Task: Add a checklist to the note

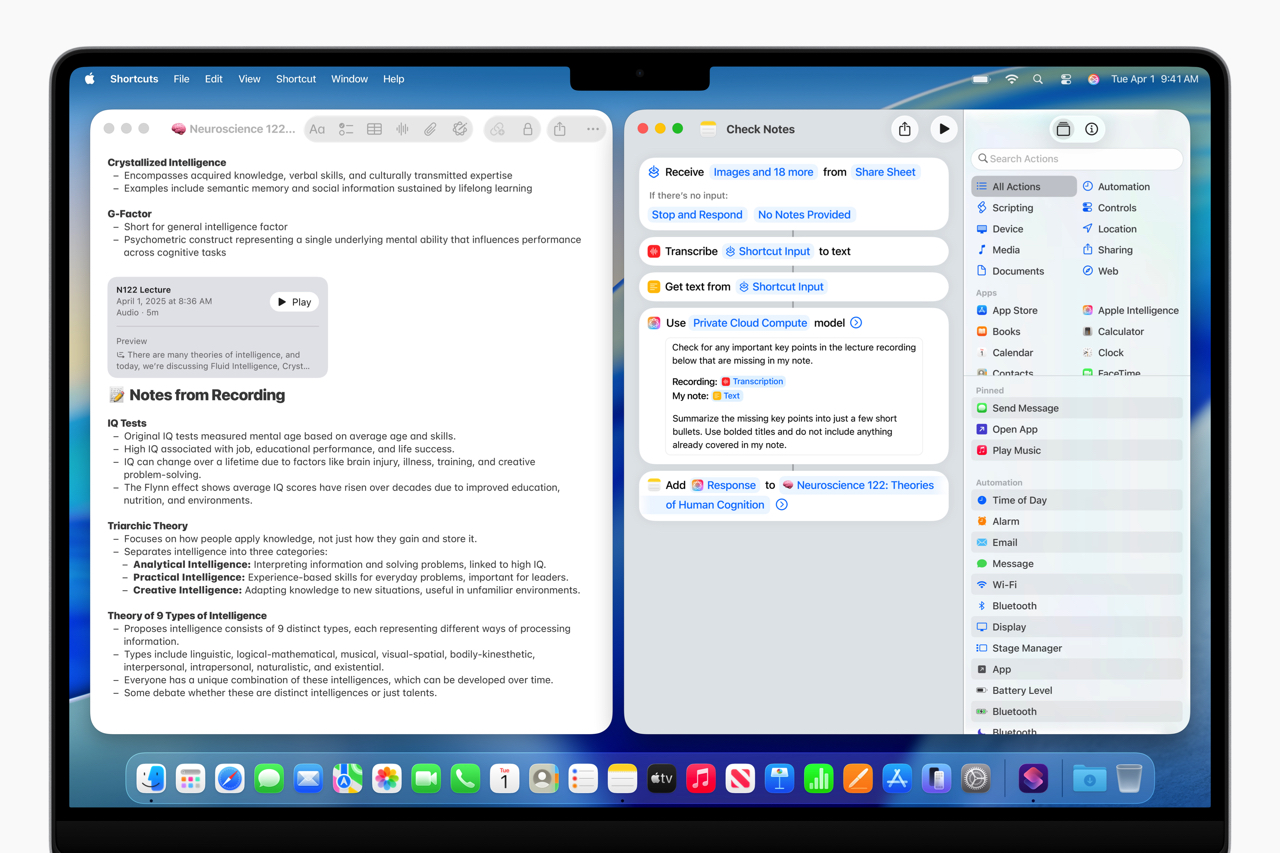Action: (x=346, y=129)
